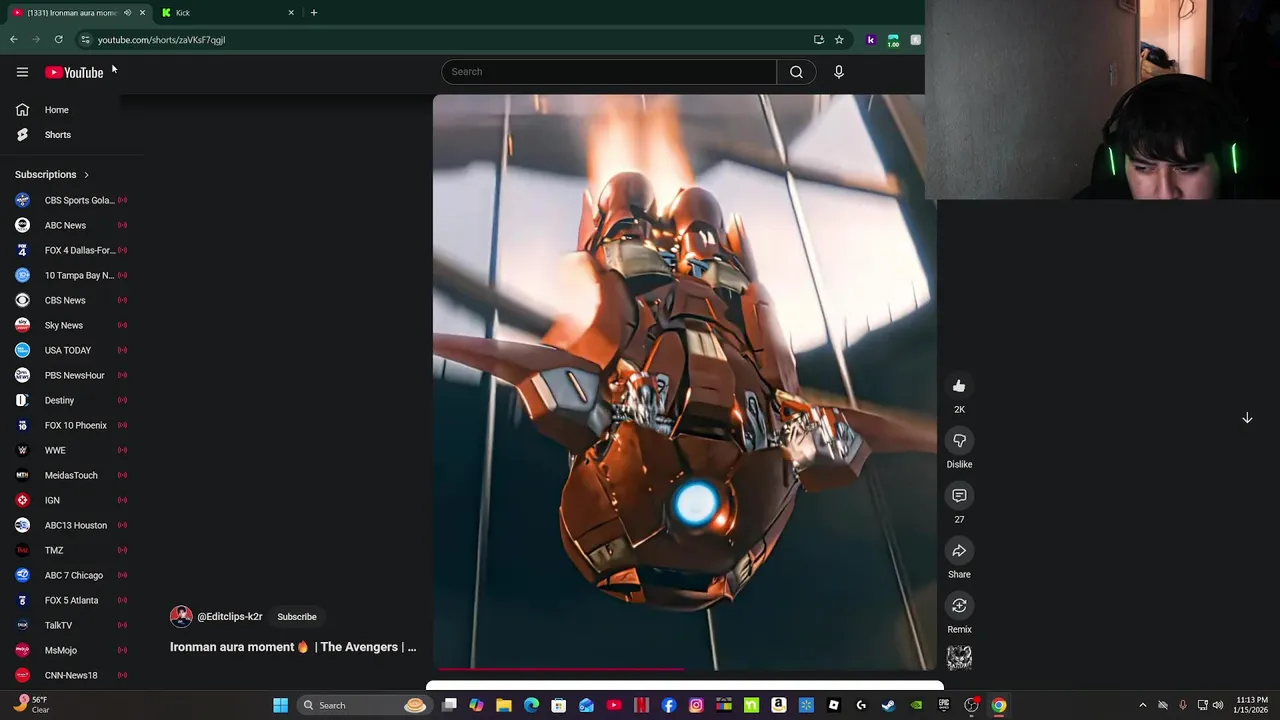Image resolution: width=1280 pixels, height=720 pixels.
Task: Open IGN channel in sidebar
Action: [x=72, y=500]
